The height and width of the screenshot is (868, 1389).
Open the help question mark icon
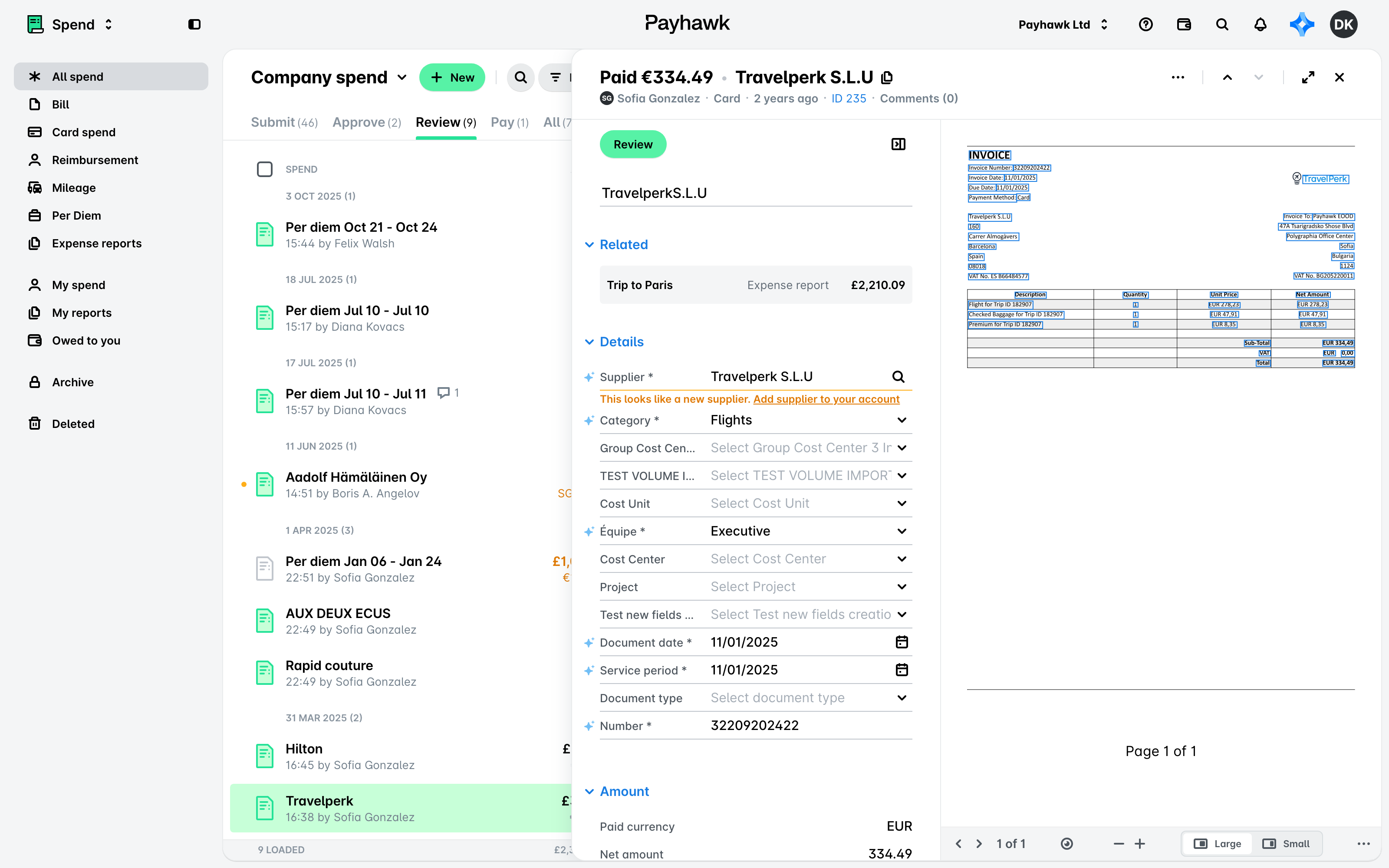tap(1145, 24)
